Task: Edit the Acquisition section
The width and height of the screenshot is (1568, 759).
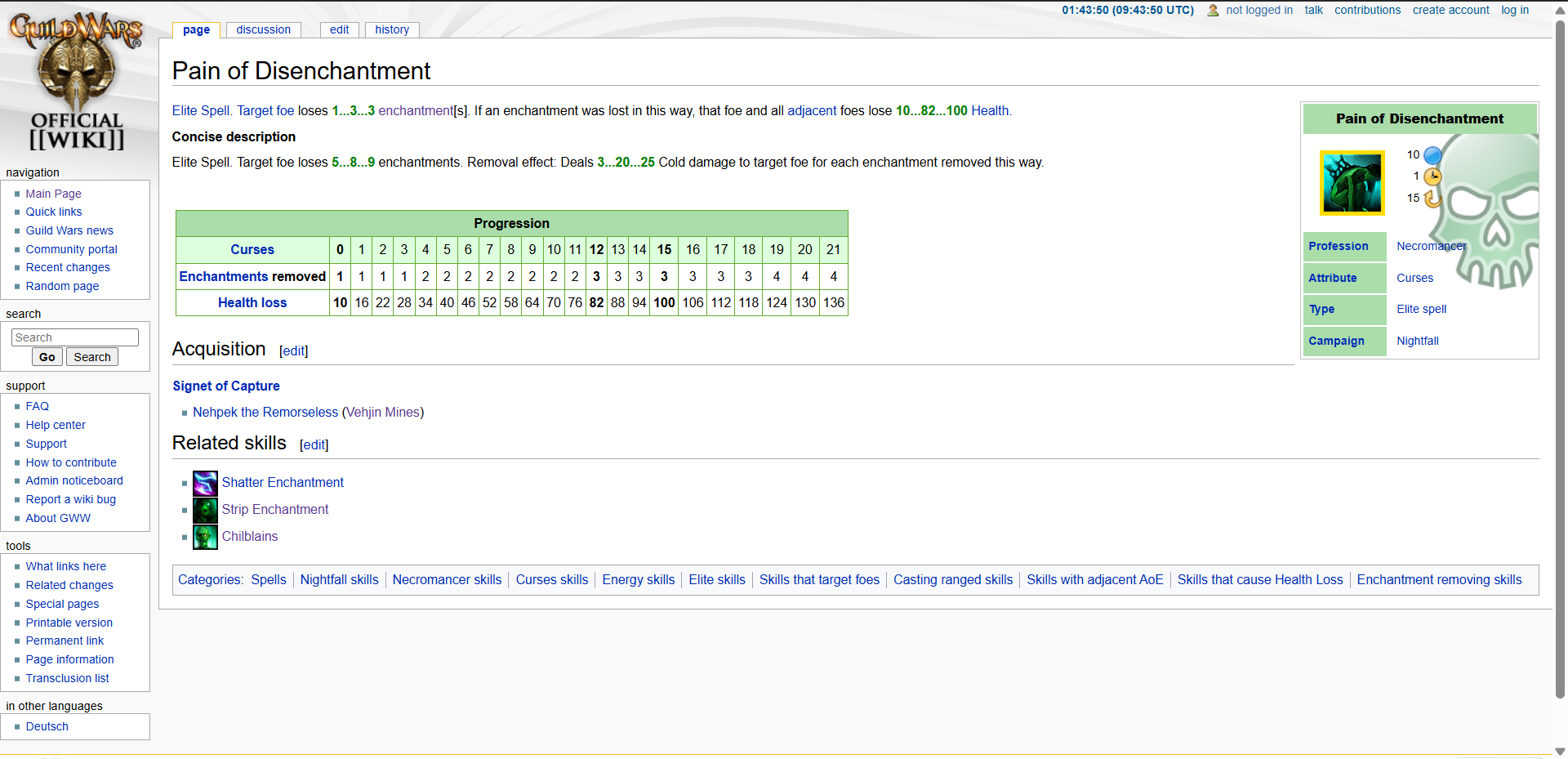Action: tap(294, 350)
